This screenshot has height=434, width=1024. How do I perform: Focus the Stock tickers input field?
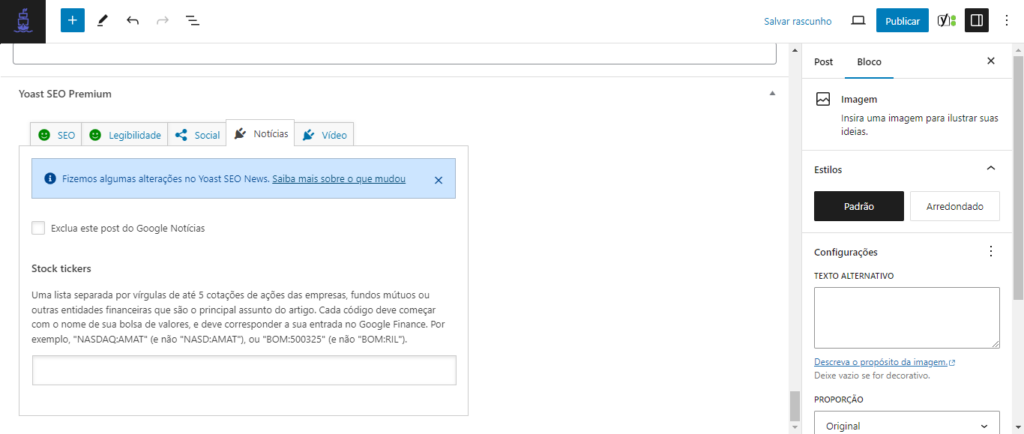coord(244,370)
